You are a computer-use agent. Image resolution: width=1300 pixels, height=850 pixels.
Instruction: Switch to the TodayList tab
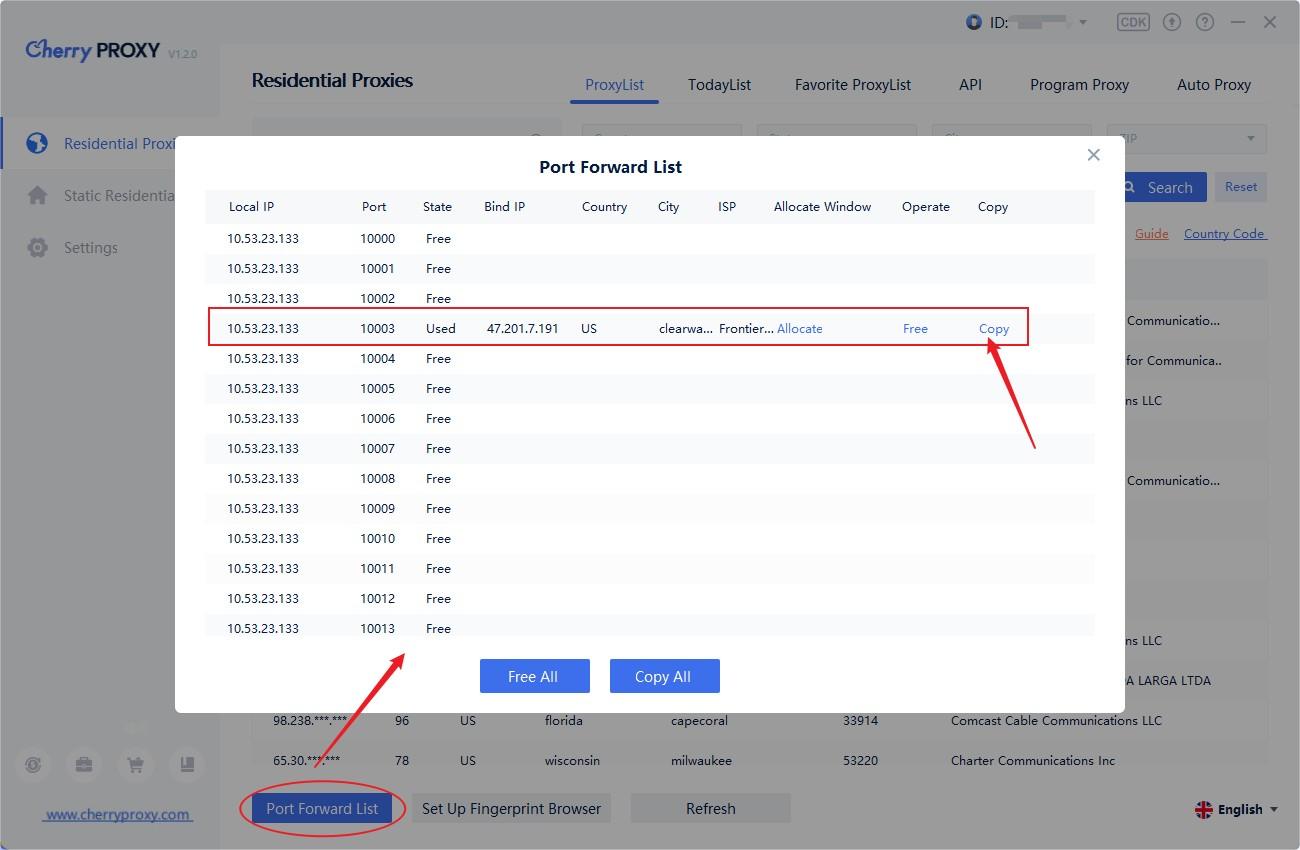(719, 85)
